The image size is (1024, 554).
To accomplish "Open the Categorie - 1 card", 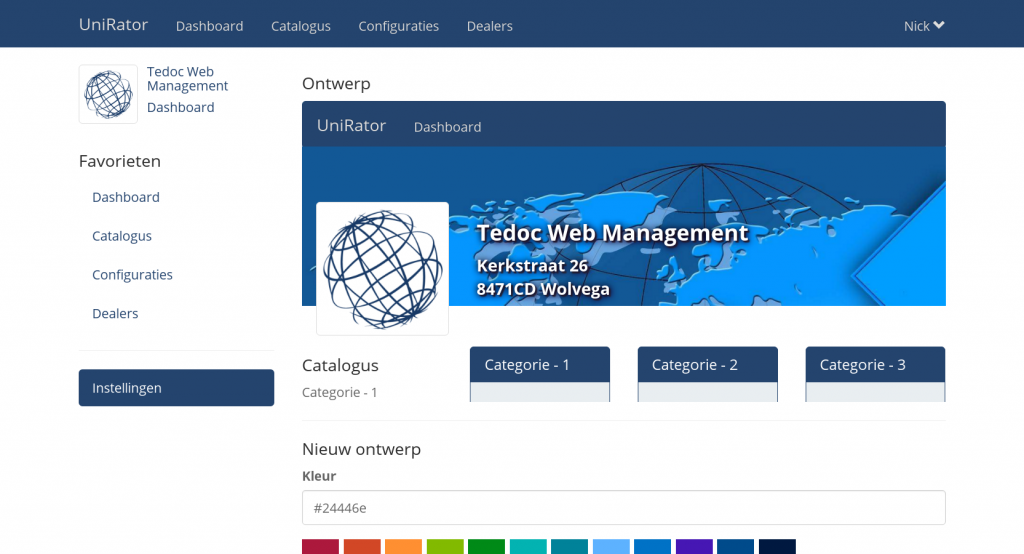I will pyautogui.click(x=540, y=374).
